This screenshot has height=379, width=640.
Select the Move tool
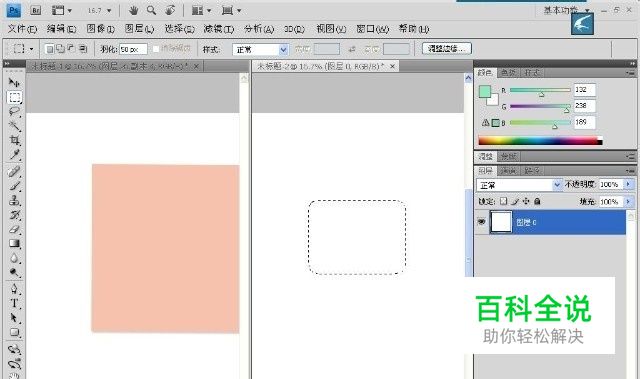coord(14,83)
